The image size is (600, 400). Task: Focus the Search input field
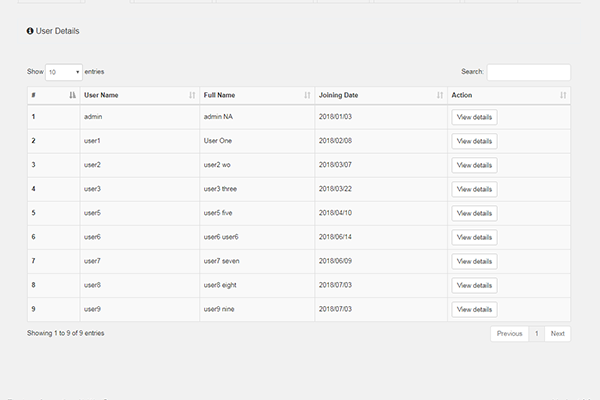point(528,72)
